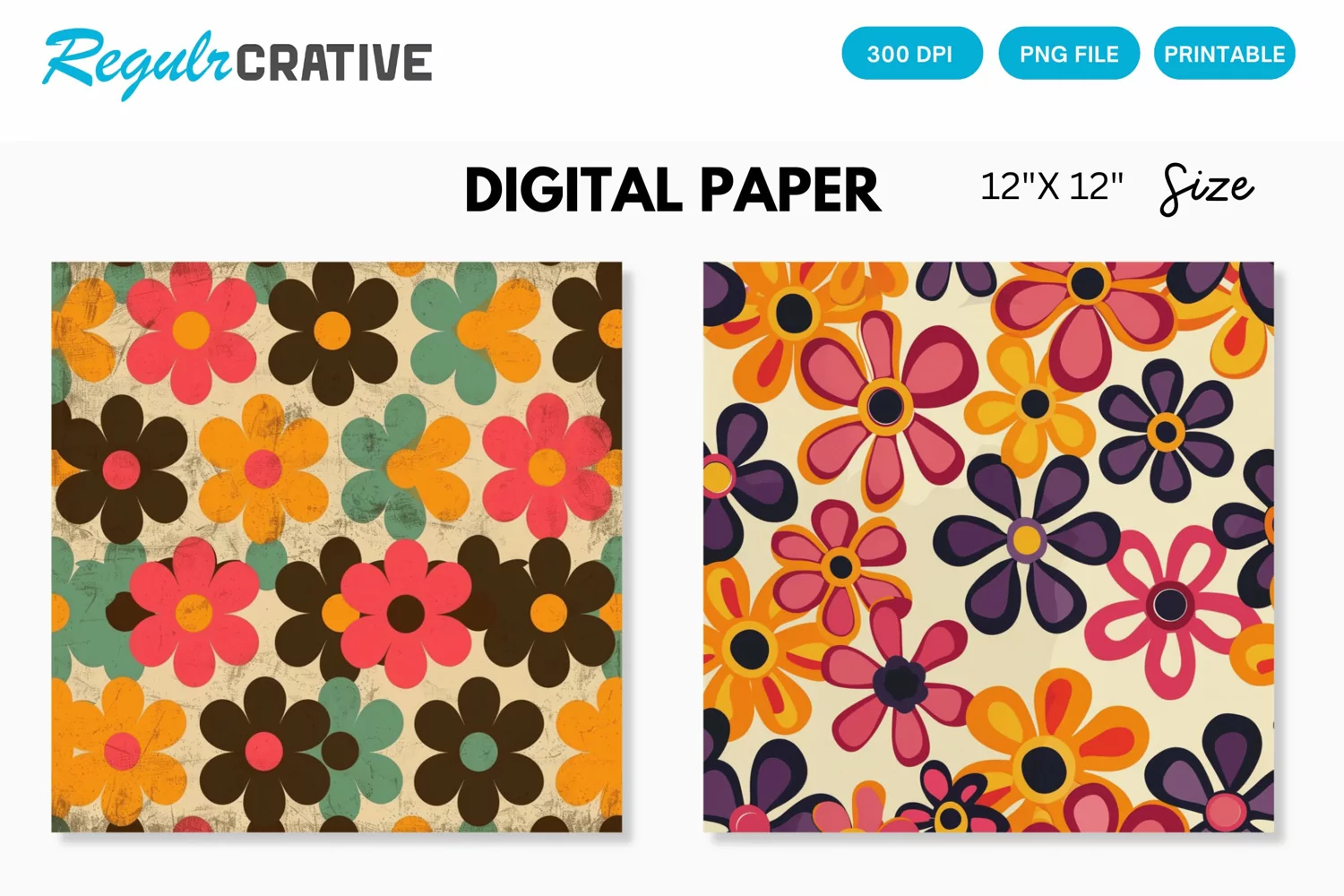Click the 300 DPI badge
The image size is (1344, 896).
click(x=911, y=53)
